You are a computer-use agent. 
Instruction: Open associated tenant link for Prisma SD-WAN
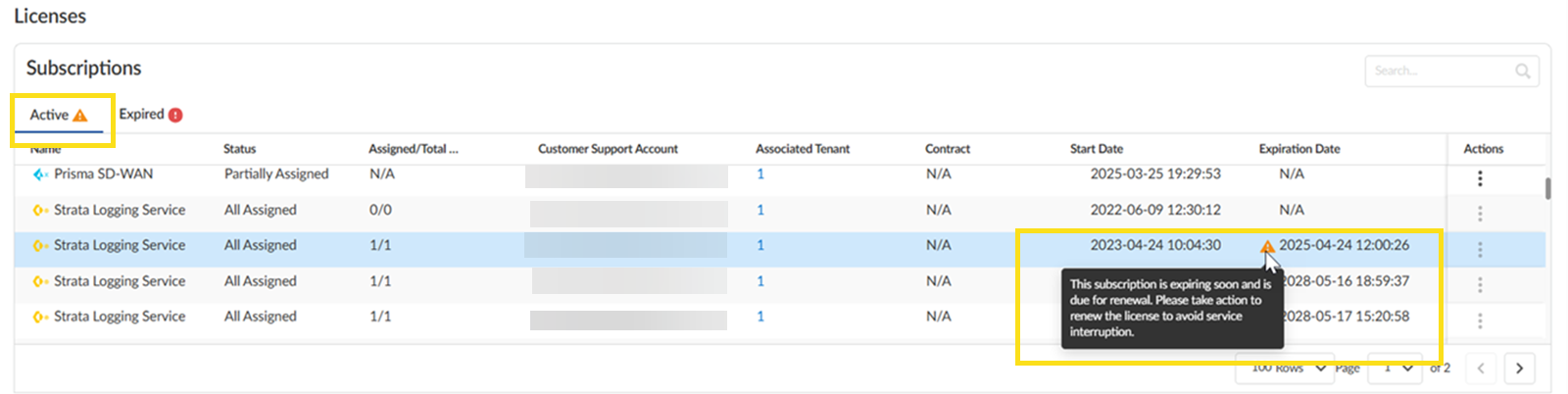760,174
